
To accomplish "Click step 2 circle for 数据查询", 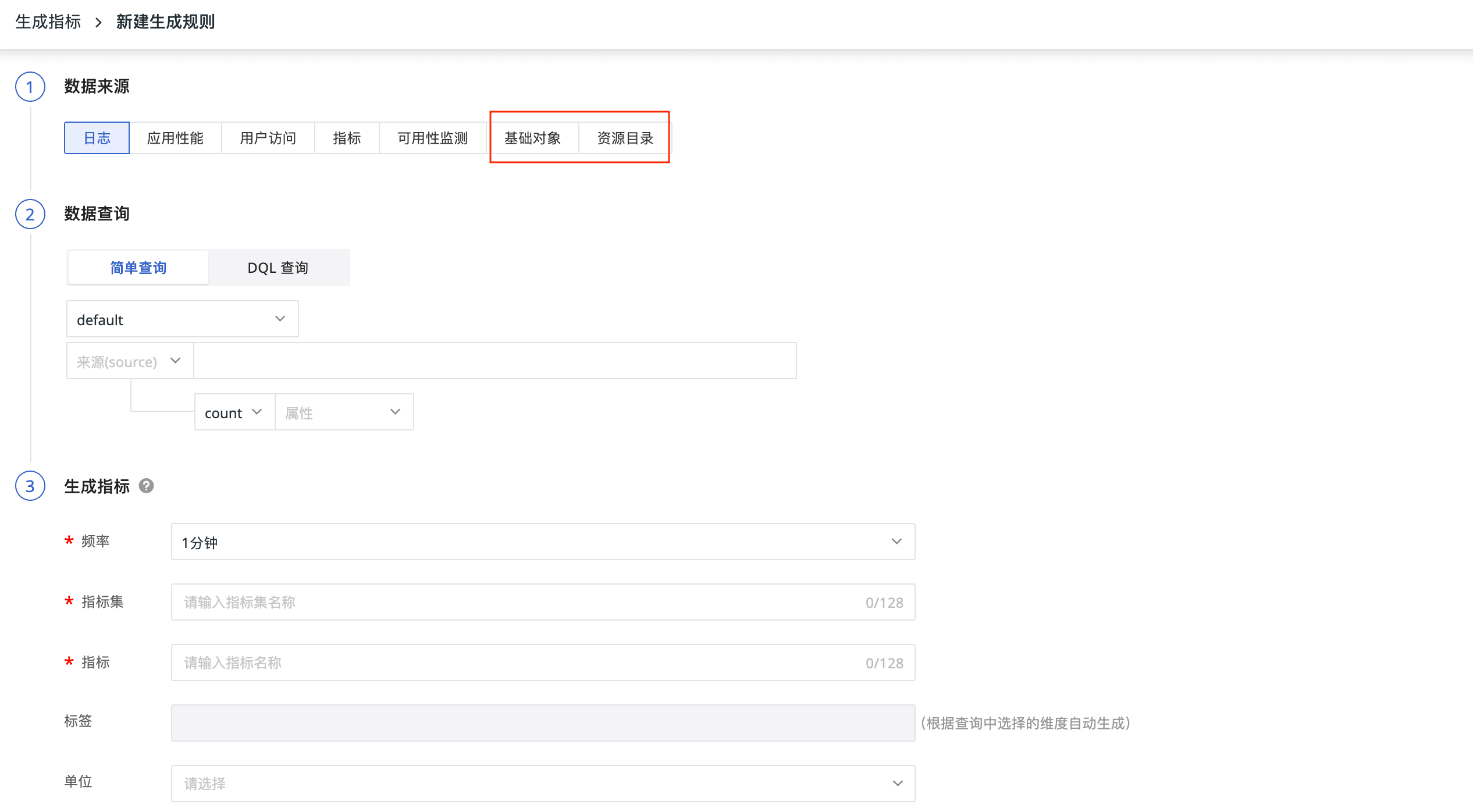I will tap(30, 214).
